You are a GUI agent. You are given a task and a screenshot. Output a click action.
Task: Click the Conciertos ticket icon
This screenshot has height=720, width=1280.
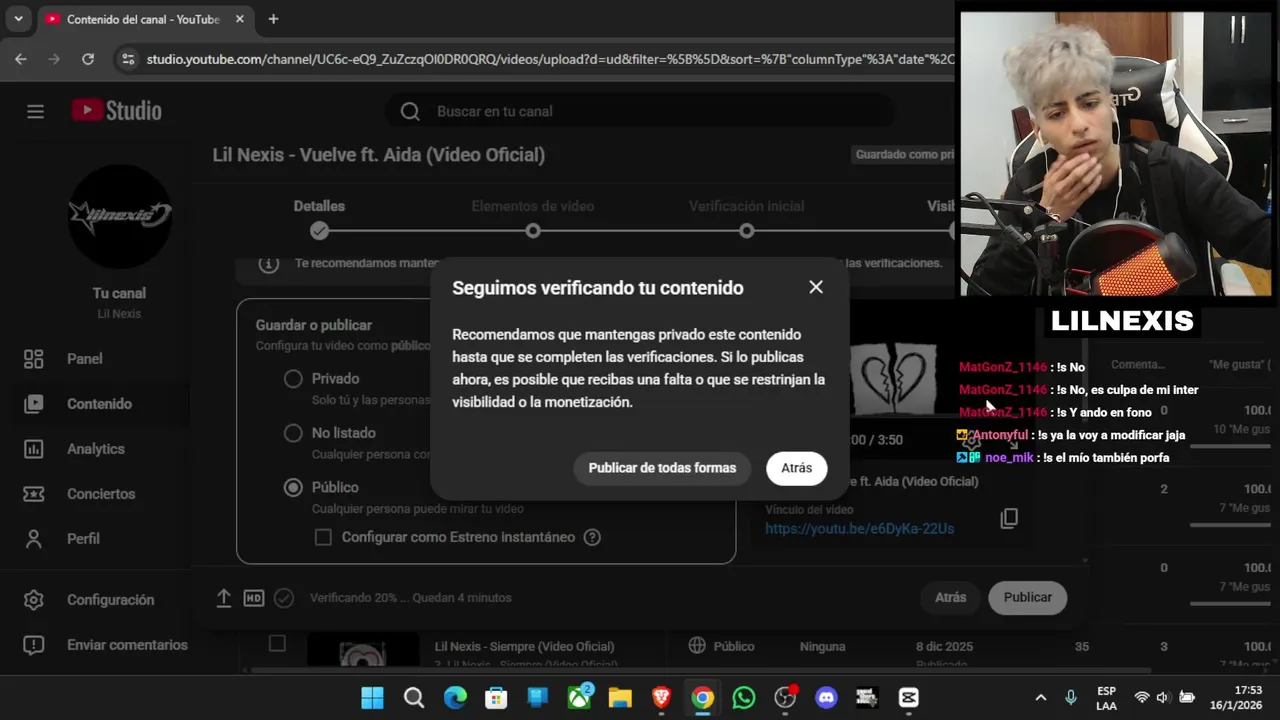click(x=34, y=494)
